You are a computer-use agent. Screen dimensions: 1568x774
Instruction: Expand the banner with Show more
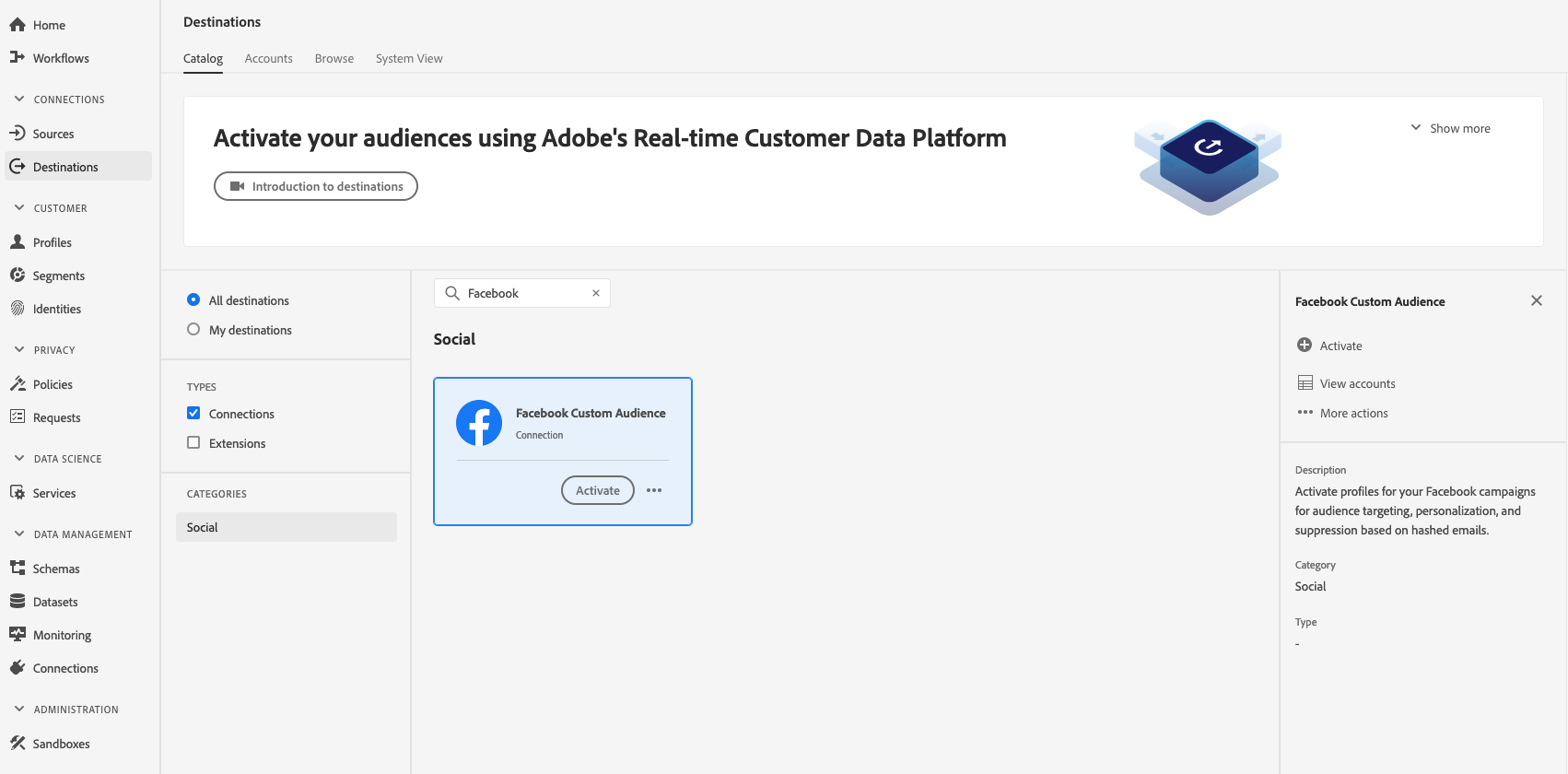[x=1450, y=128]
